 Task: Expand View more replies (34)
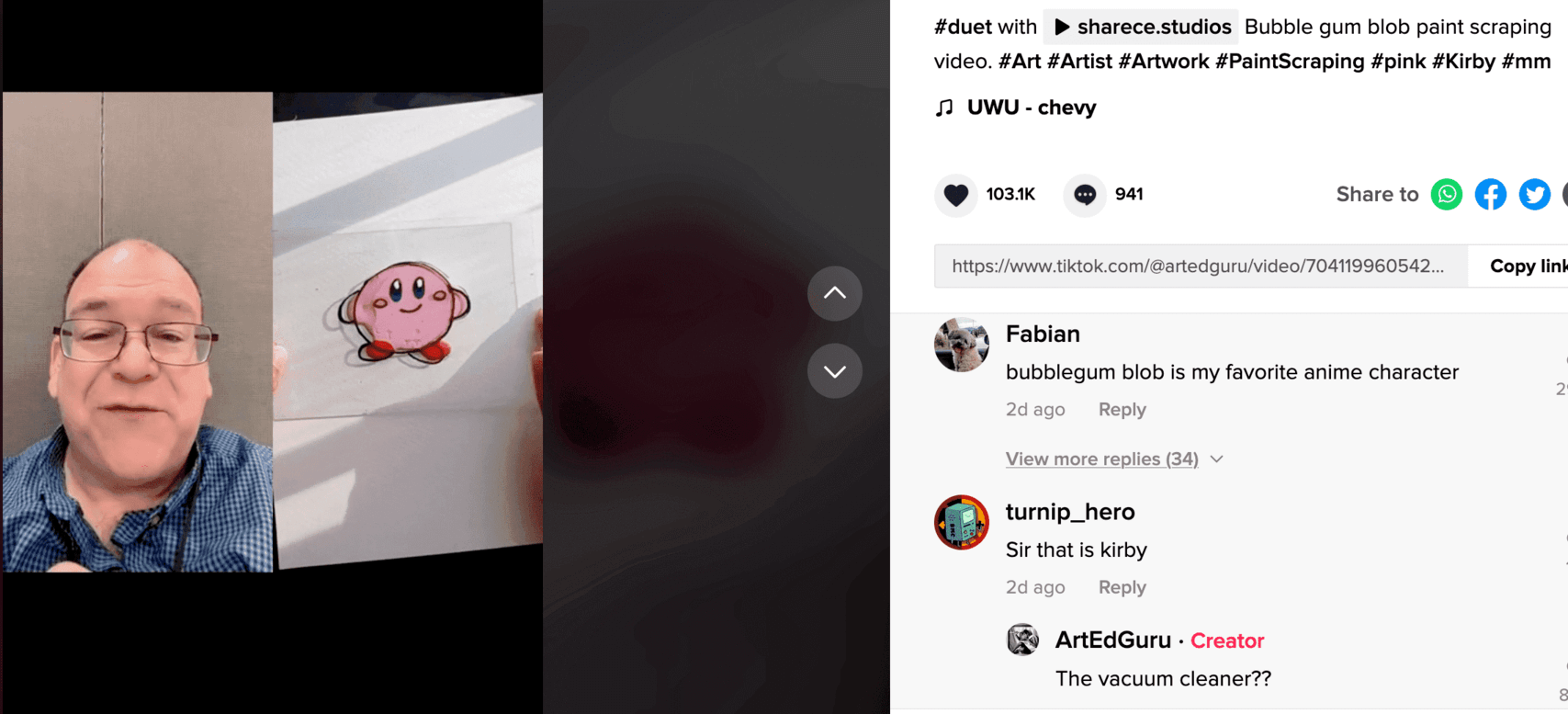point(1101,459)
